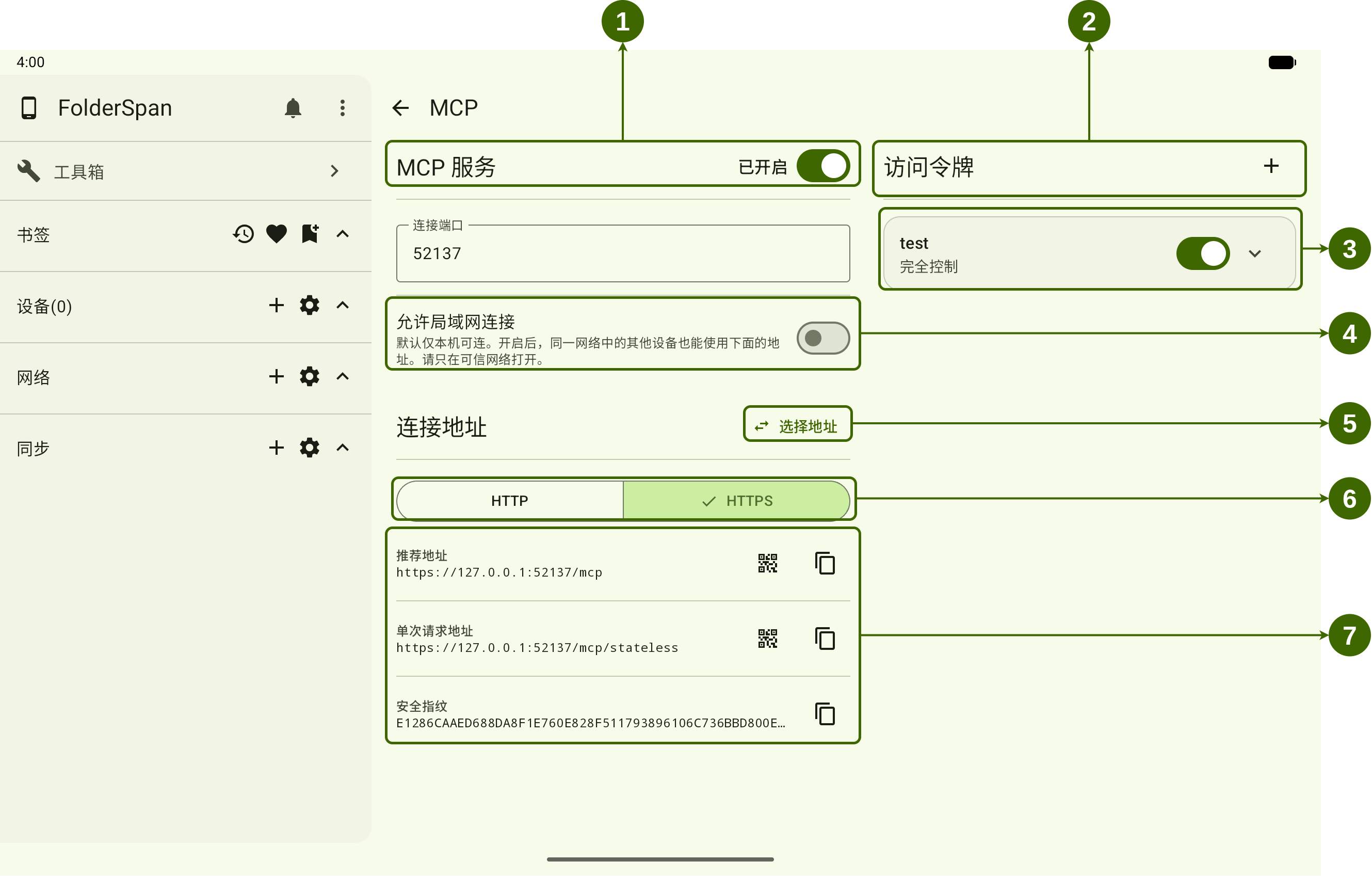This screenshot has width=1372, height=877.
Task: Click the 选择地址 button
Action: [797, 426]
